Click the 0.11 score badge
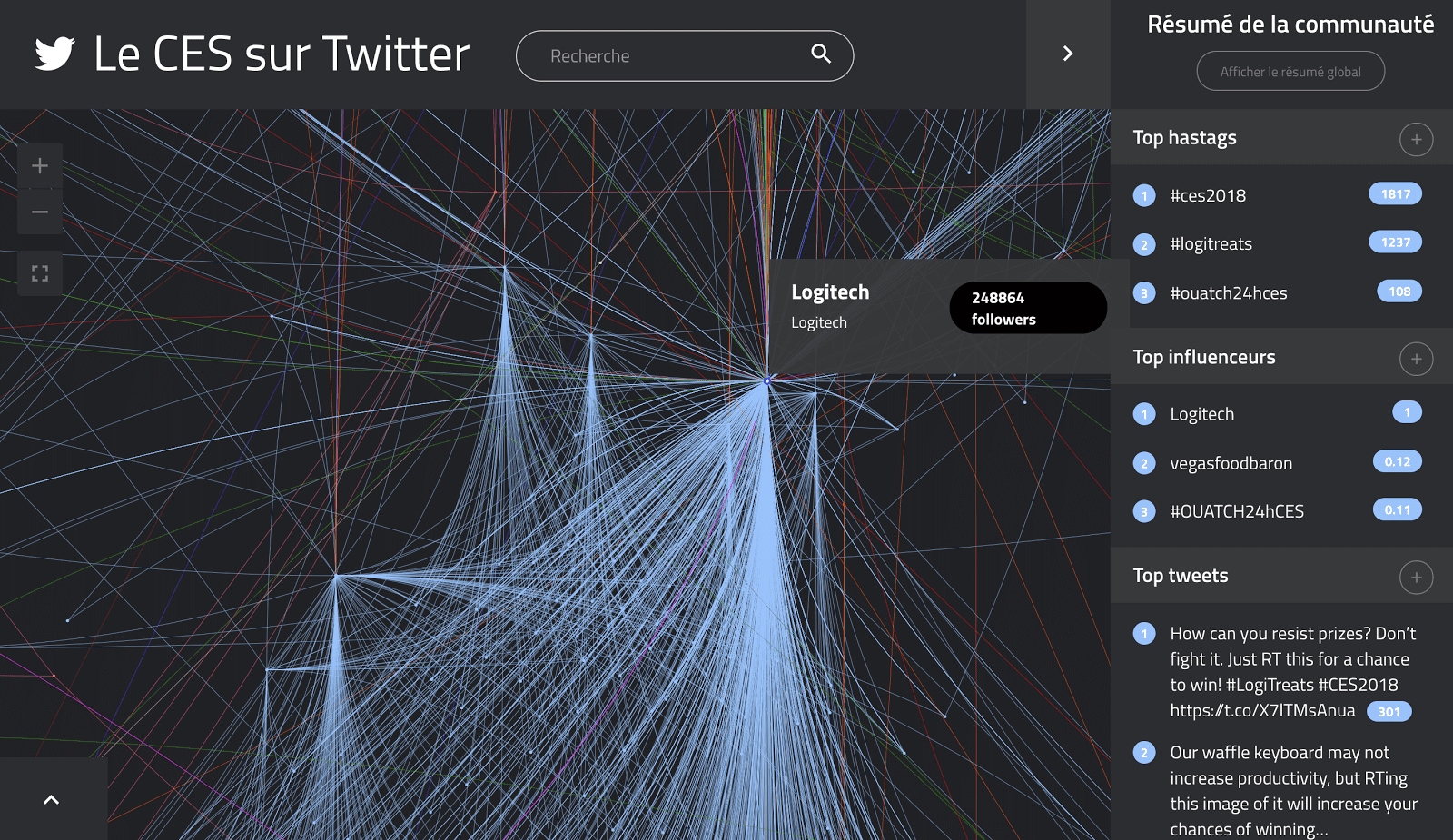The image size is (1453, 840). (x=1398, y=509)
